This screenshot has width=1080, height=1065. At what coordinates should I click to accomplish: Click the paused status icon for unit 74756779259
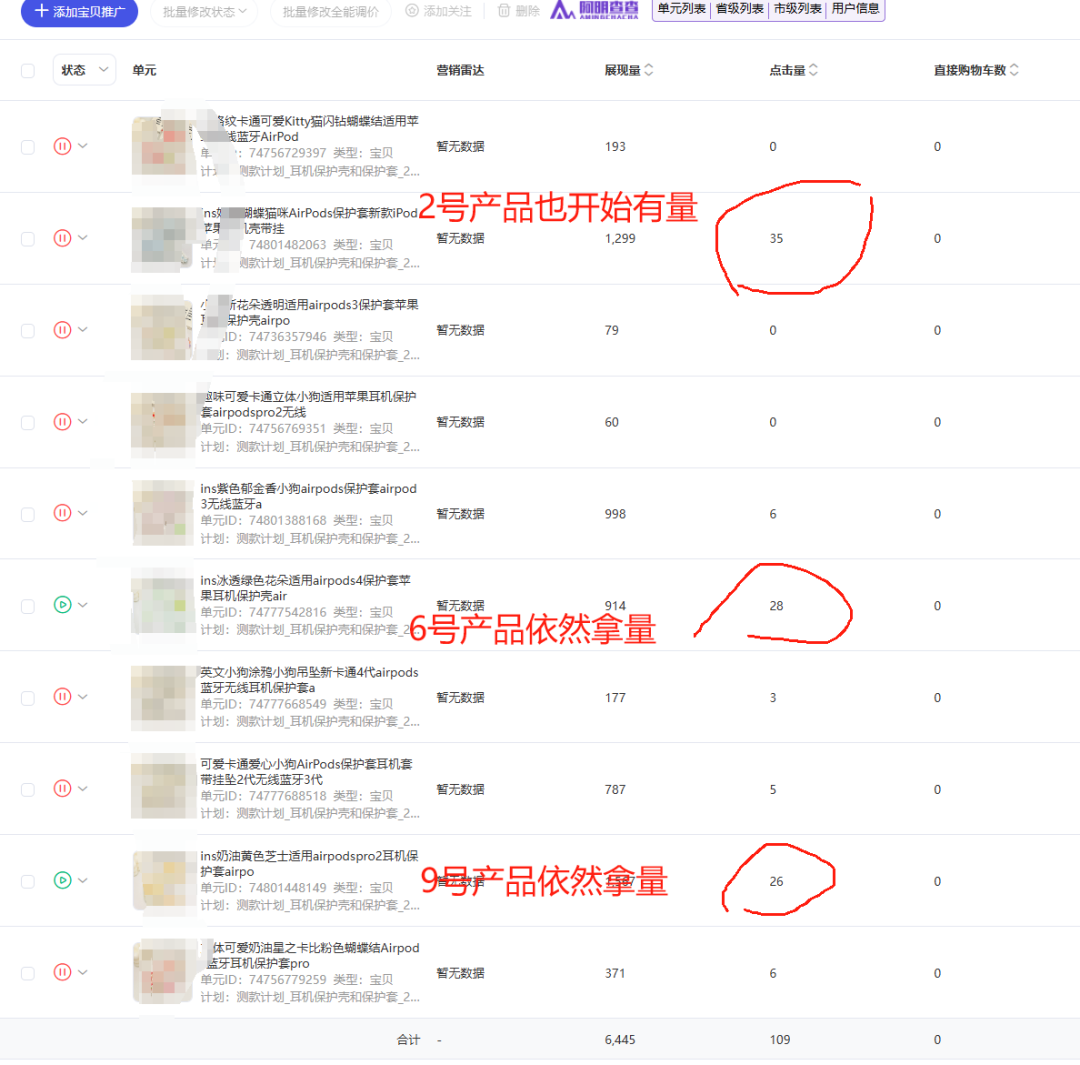coord(62,972)
